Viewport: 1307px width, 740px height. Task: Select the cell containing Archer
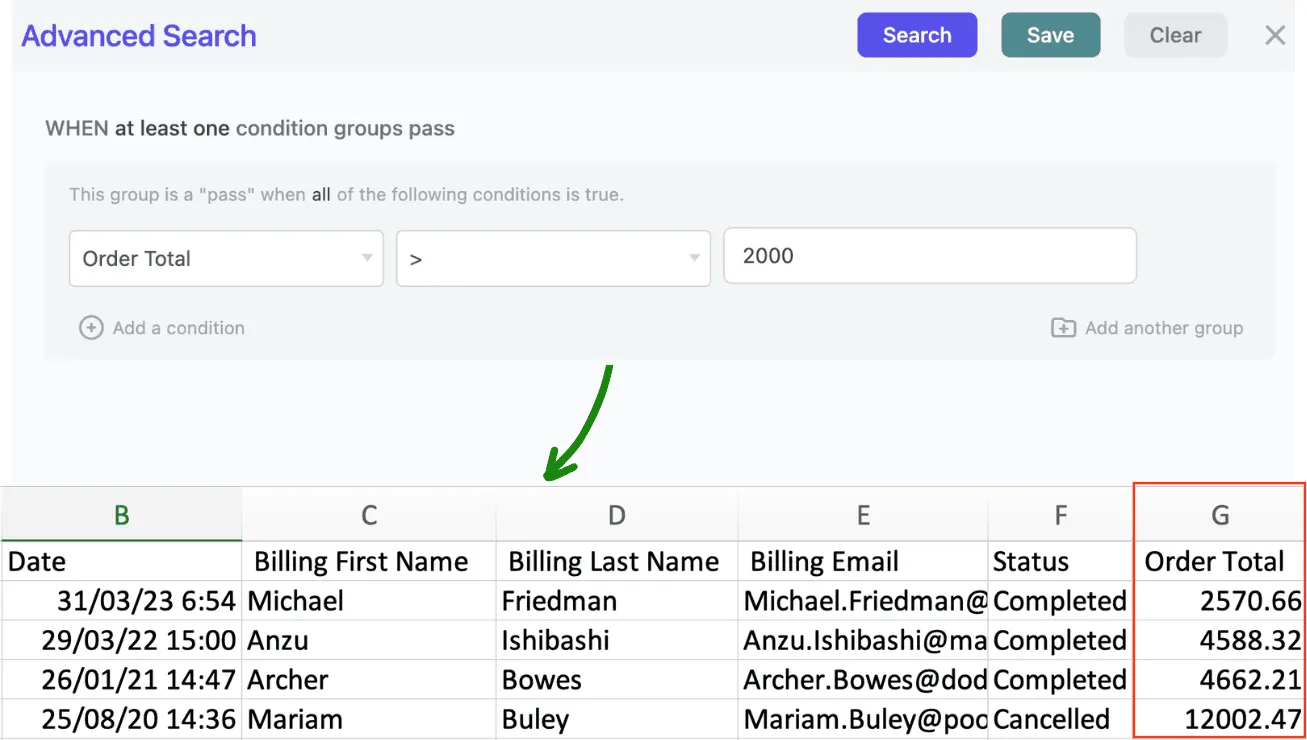(369, 680)
